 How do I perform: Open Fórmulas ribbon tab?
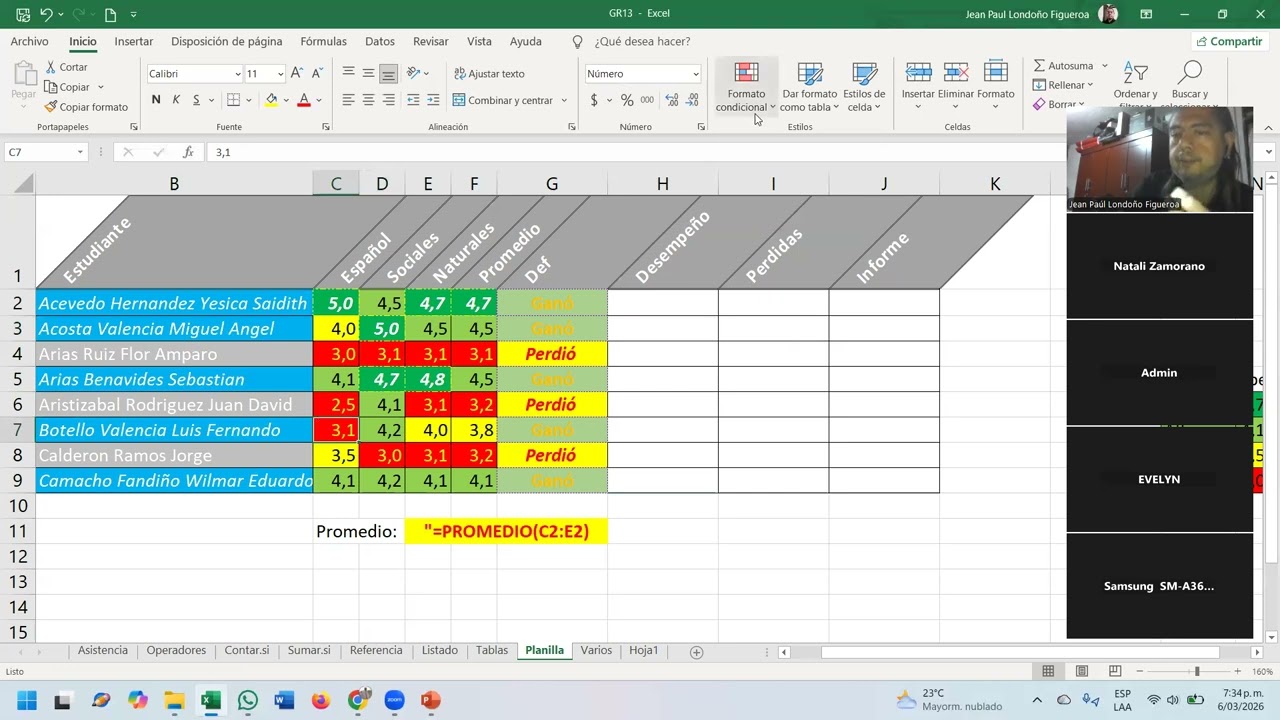tap(323, 42)
